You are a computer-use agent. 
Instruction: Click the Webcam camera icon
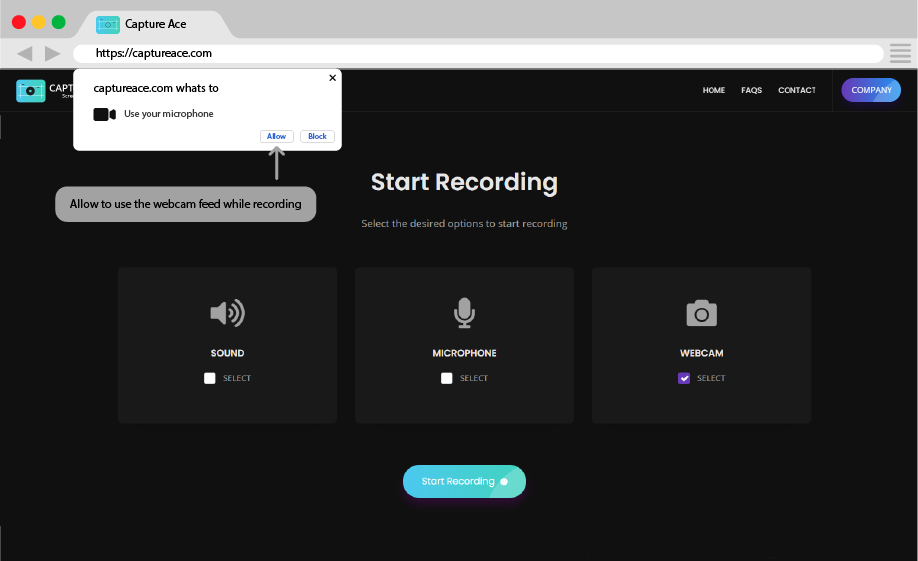point(701,313)
